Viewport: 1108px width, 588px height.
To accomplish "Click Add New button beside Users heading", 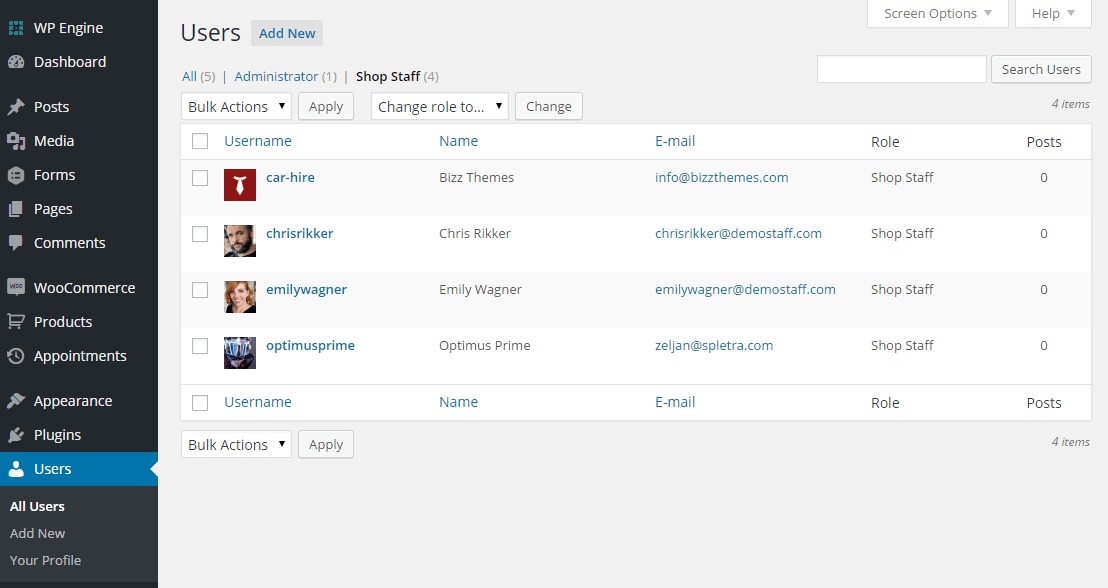I will point(287,33).
